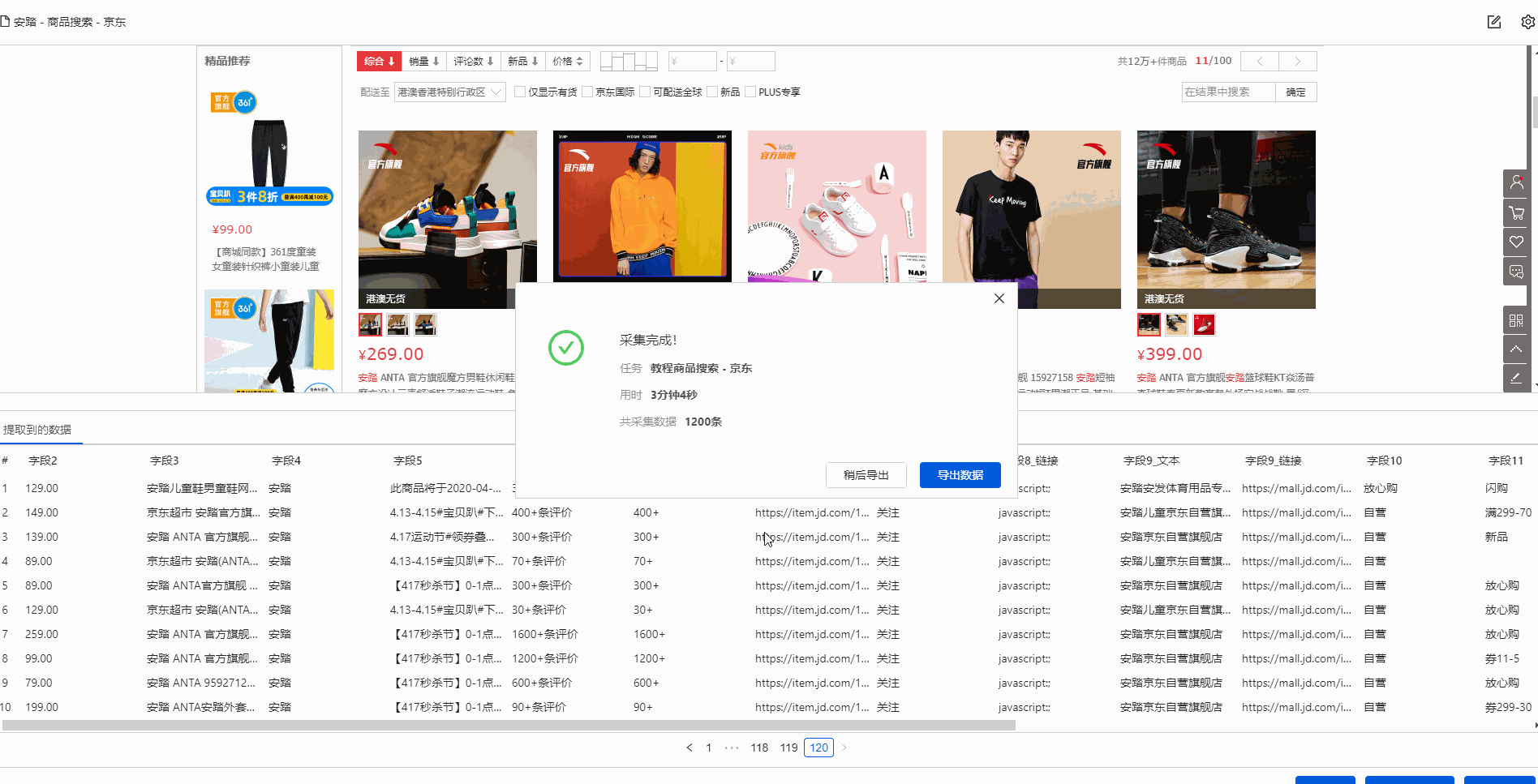Screen dimensions: 1538x784
Task: Select red color thumbnail under ¥399.00 shoe
Action: [1204, 324]
